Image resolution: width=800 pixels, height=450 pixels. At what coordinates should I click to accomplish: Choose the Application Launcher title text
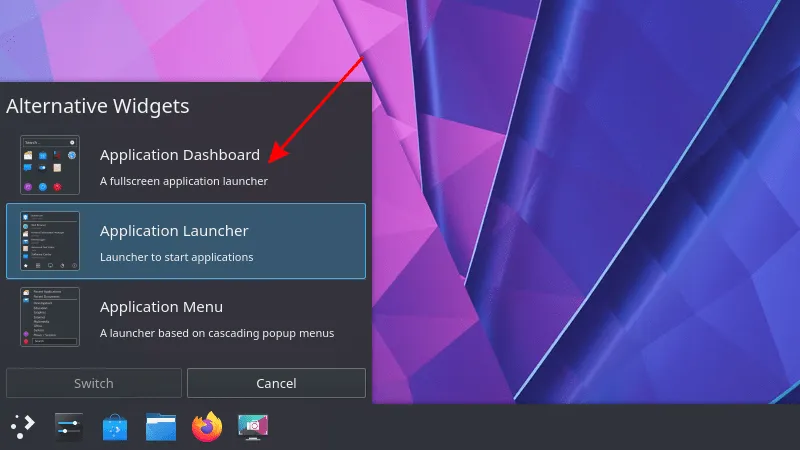pyautogui.click(x=174, y=231)
